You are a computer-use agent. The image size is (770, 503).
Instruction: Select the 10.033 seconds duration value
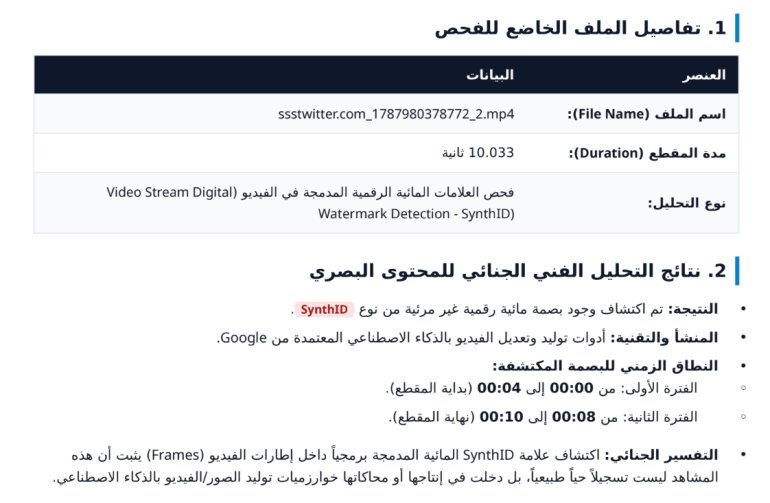[478, 153]
